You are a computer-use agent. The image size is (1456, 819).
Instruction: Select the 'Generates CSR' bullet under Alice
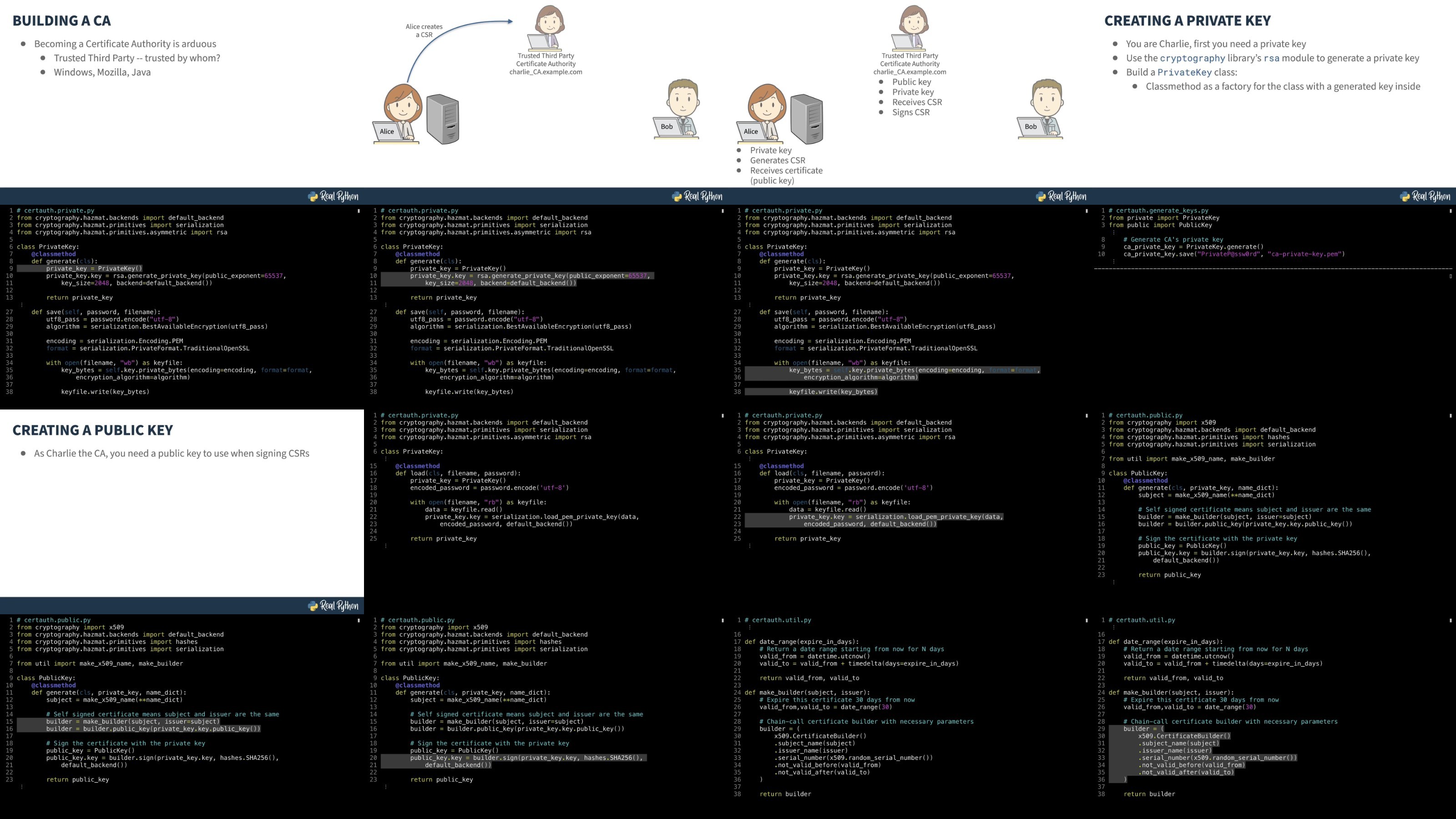point(777,161)
